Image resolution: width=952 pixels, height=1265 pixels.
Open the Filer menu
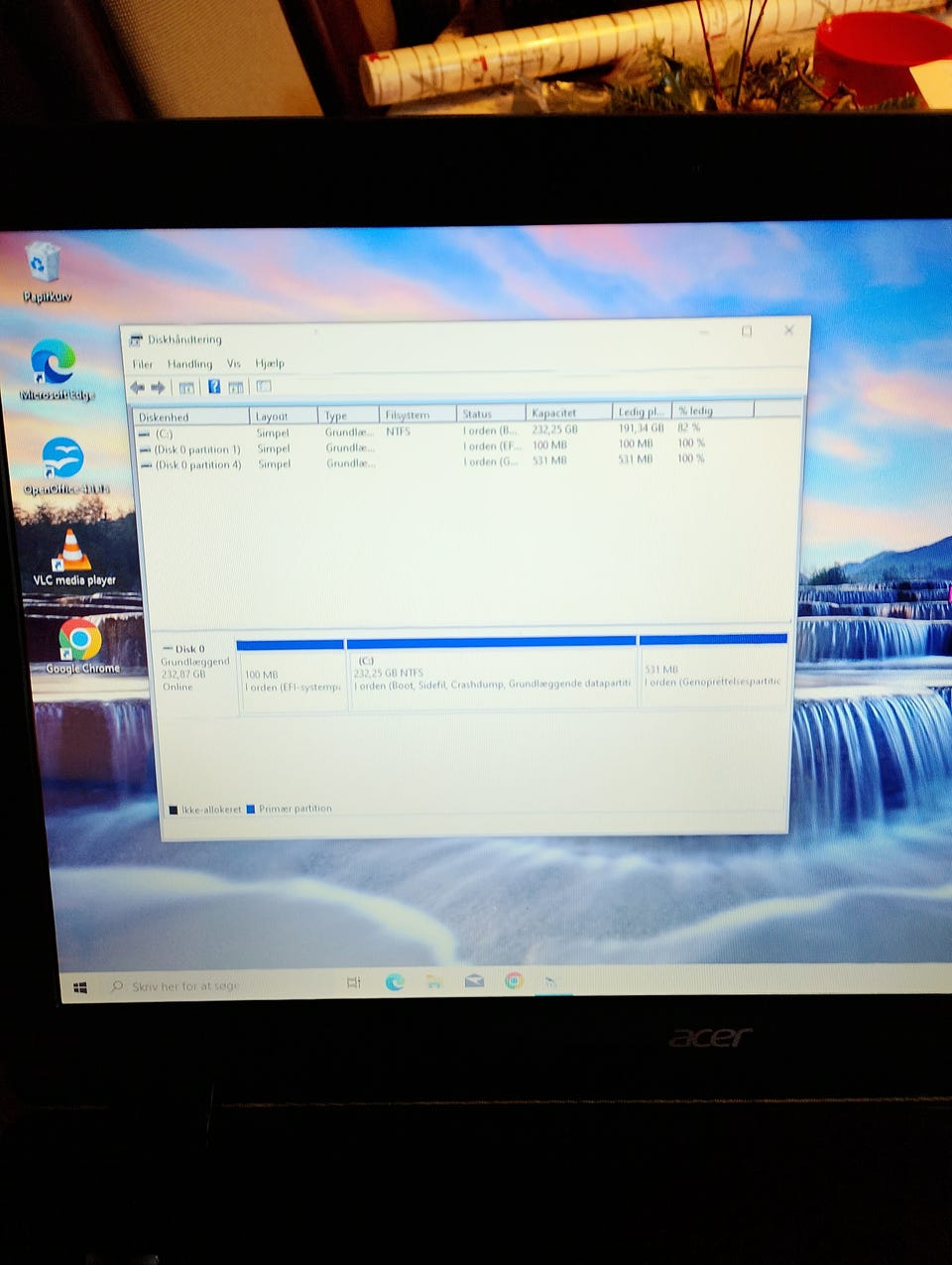(x=143, y=364)
